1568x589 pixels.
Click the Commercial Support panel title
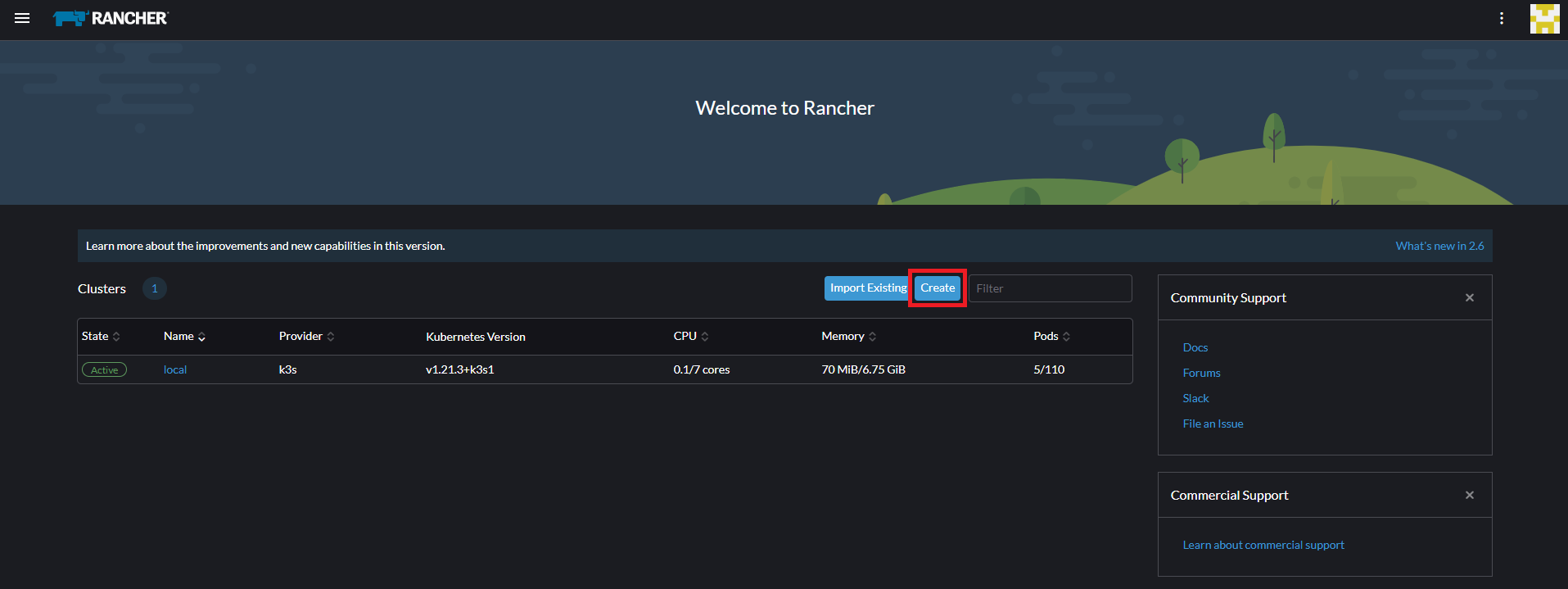(x=1229, y=495)
